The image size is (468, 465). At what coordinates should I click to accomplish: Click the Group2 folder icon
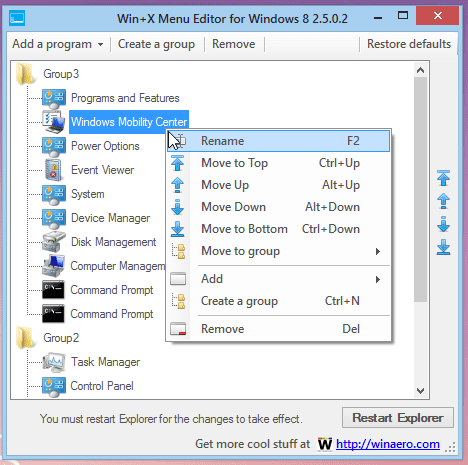25,338
